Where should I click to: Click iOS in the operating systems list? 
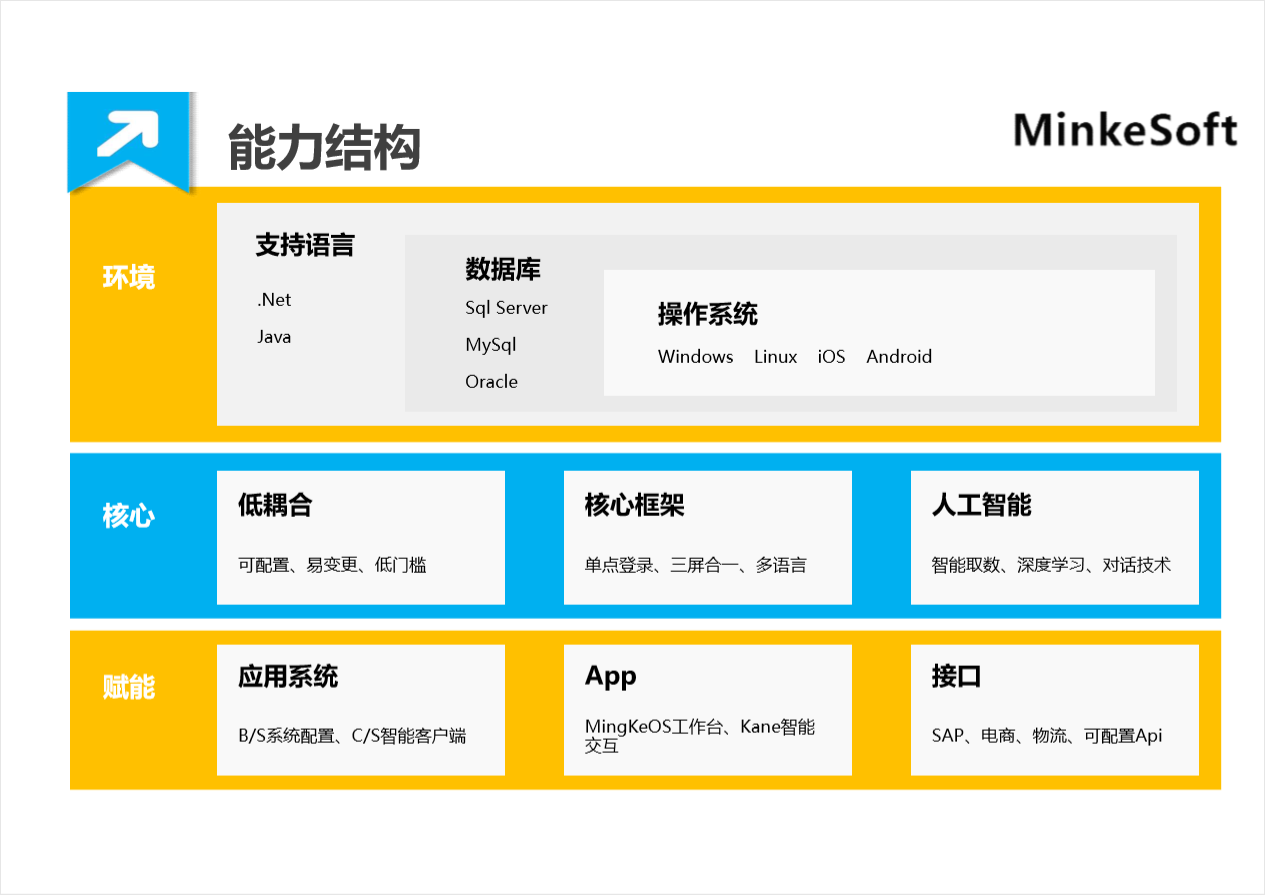pyautogui.click(x=831, y=357)
